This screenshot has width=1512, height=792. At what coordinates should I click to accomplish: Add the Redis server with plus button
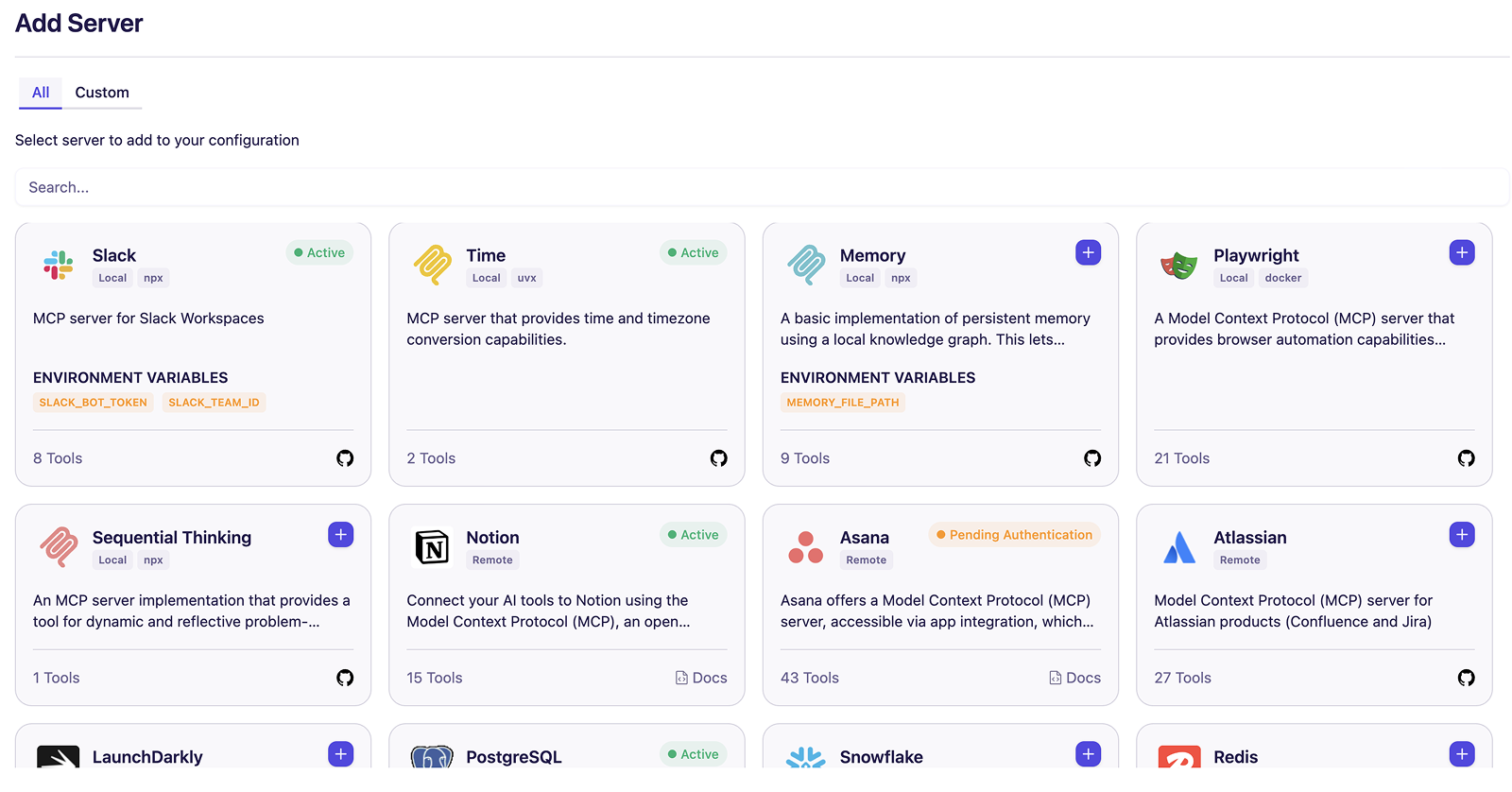[x=1462, y=754]
